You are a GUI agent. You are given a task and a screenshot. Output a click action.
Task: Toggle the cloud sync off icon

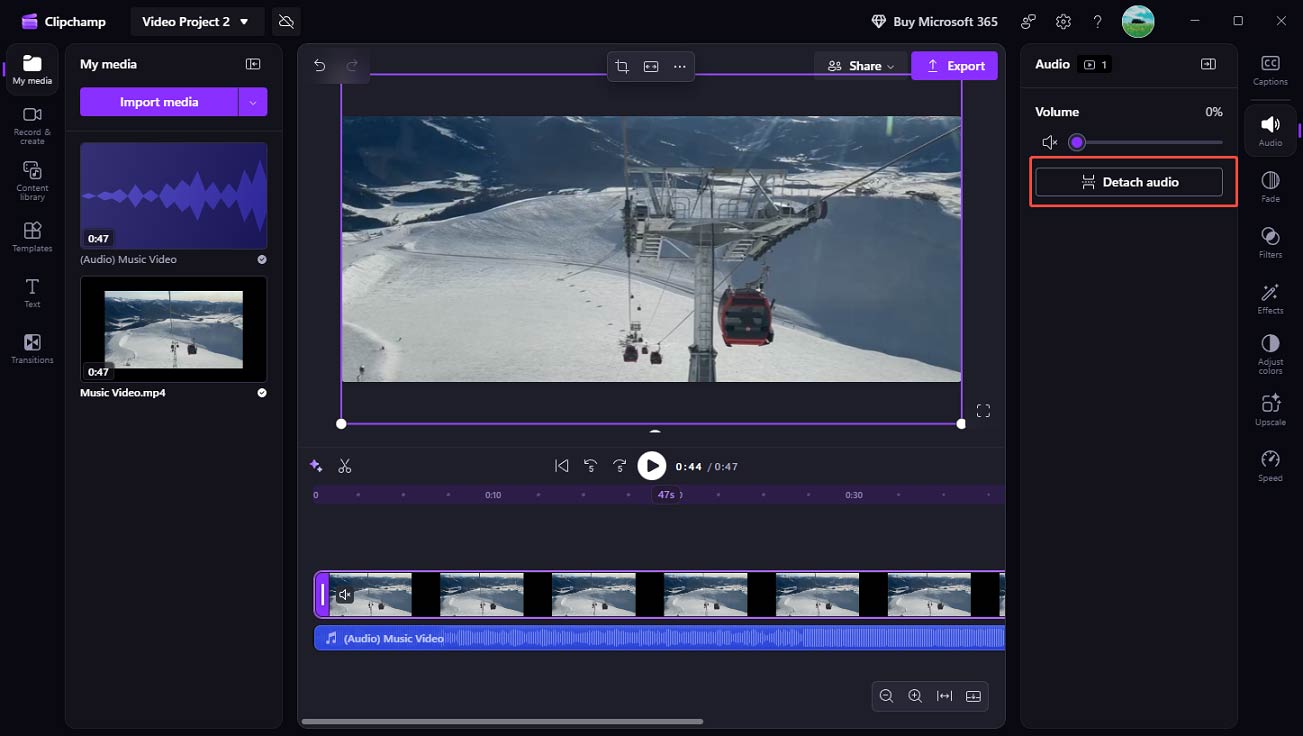point(286,21)
